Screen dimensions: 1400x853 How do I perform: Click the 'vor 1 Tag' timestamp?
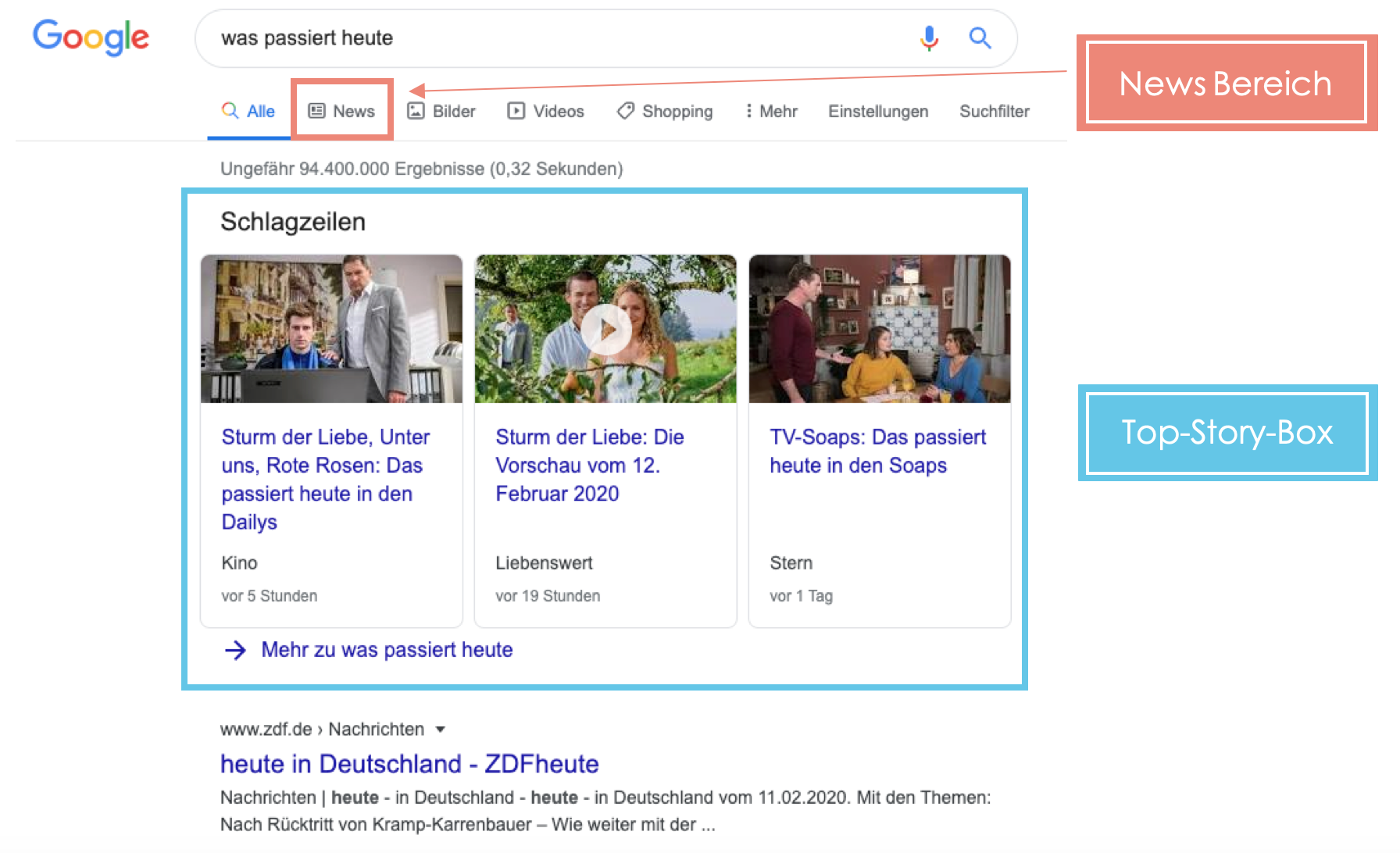point(801,596)
